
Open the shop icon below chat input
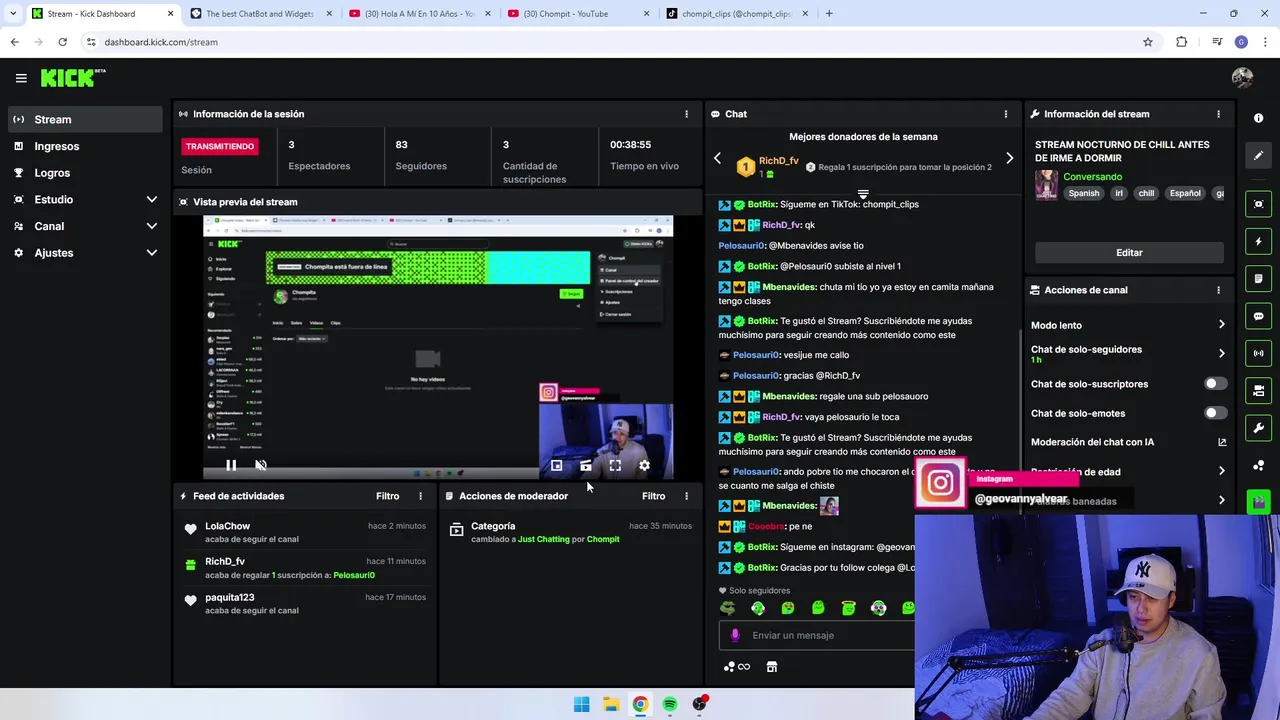click(772, 667)
